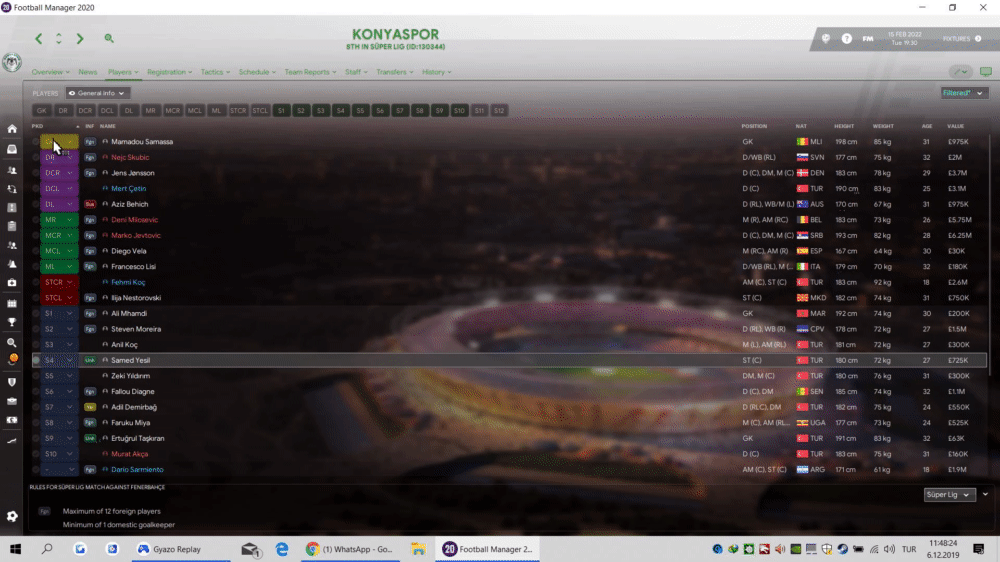The width and height of the screenshot is (1000, 562).
Task: Click the STCR position filter button
Action: [x=238, y=110]
